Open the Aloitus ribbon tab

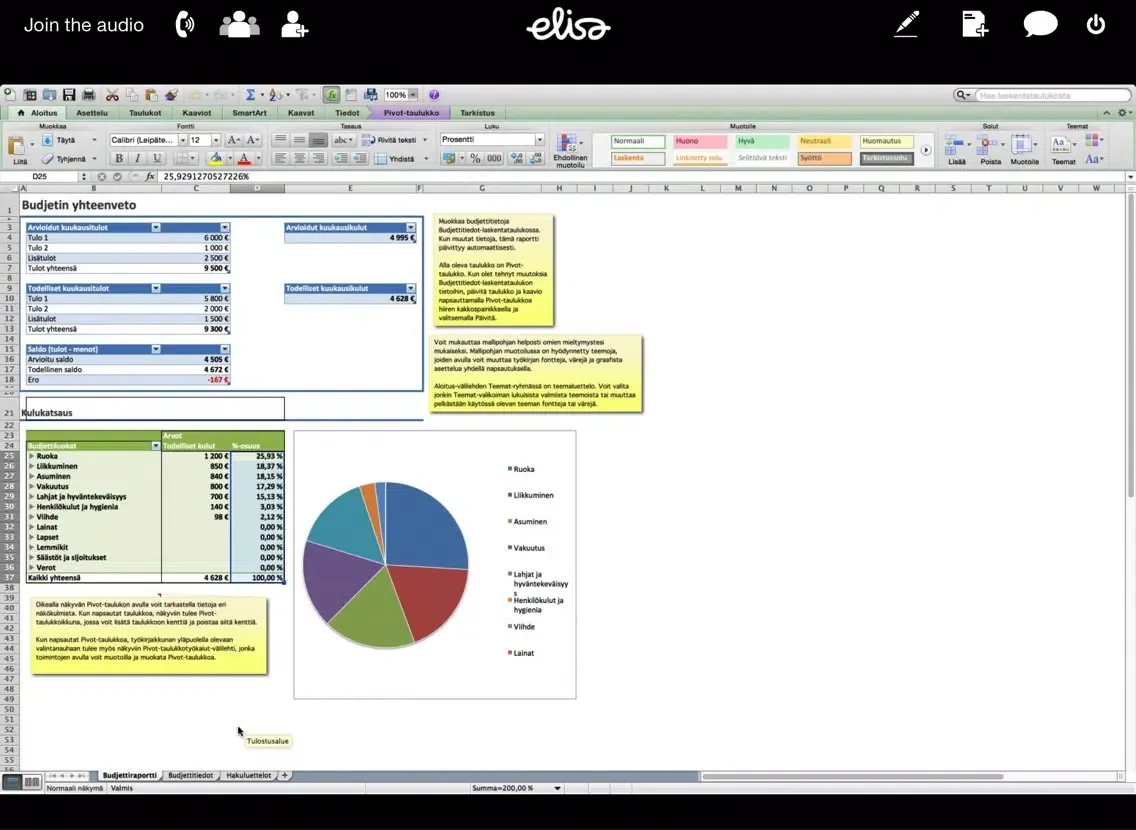38,113
